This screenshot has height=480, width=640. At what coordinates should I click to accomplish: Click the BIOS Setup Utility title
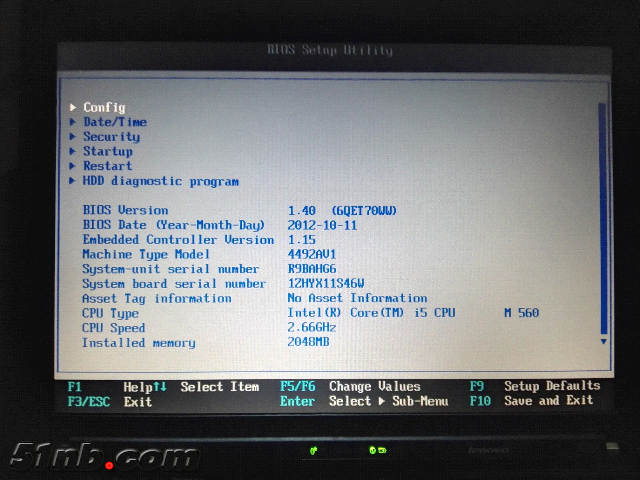point(330,50)
